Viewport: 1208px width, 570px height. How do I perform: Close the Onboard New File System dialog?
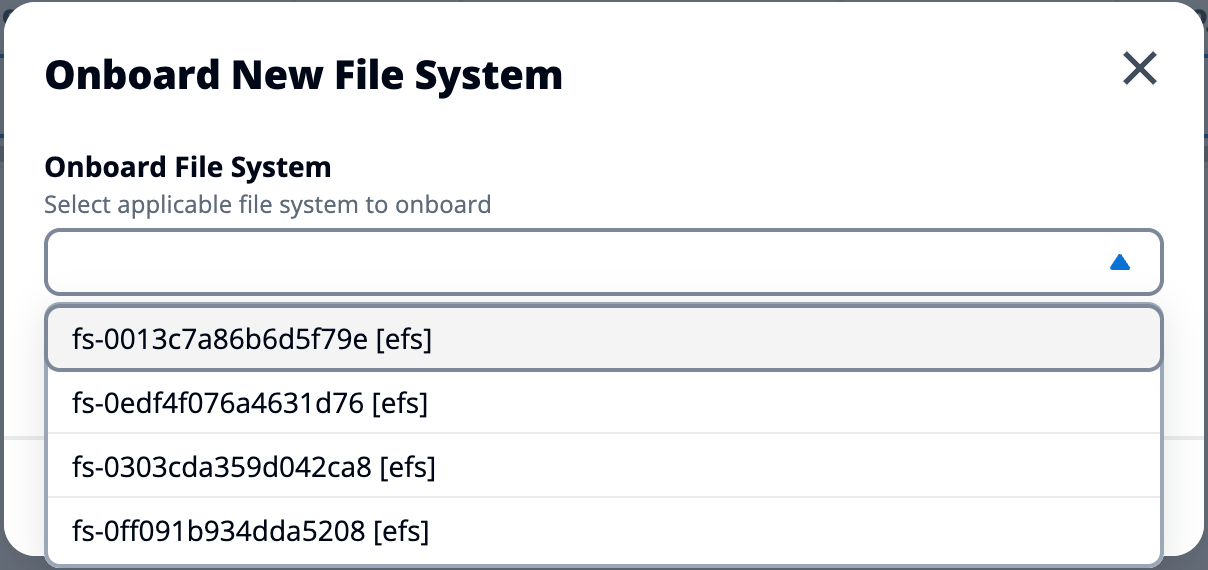point(1139,69)
